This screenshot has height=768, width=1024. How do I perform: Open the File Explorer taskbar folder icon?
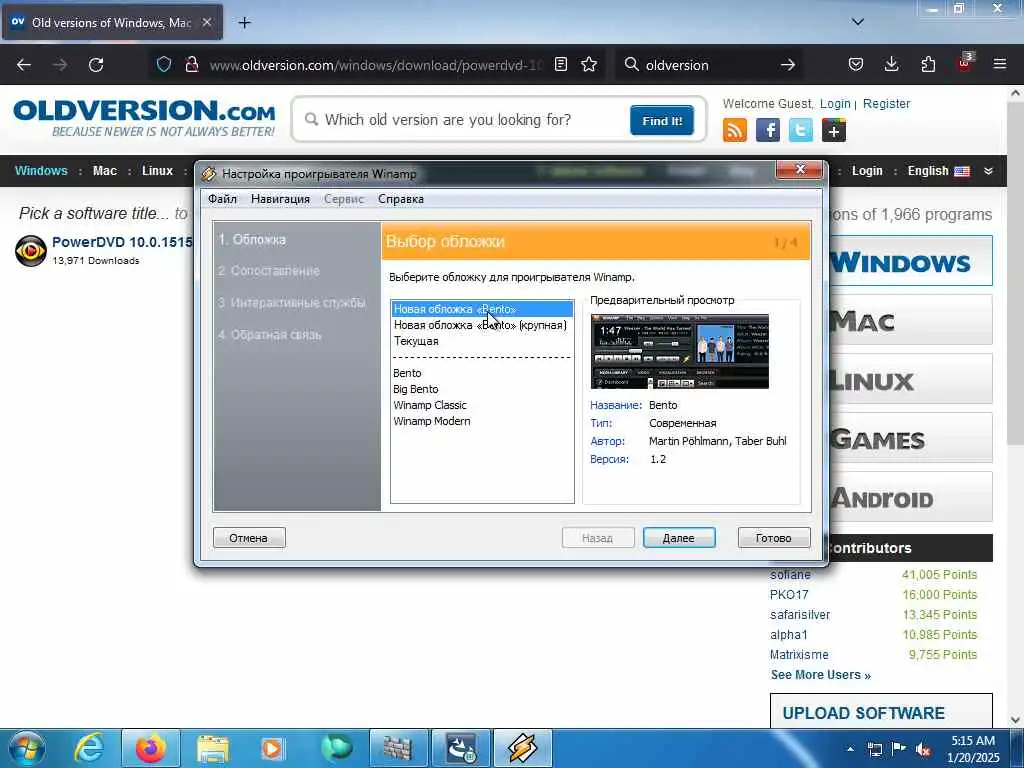tap(213, 748)
